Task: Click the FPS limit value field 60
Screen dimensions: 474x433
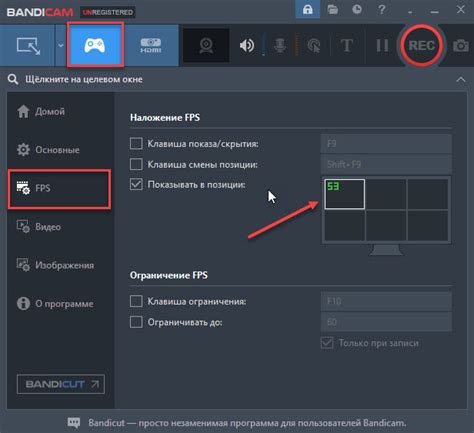Action: coord(386,322)
